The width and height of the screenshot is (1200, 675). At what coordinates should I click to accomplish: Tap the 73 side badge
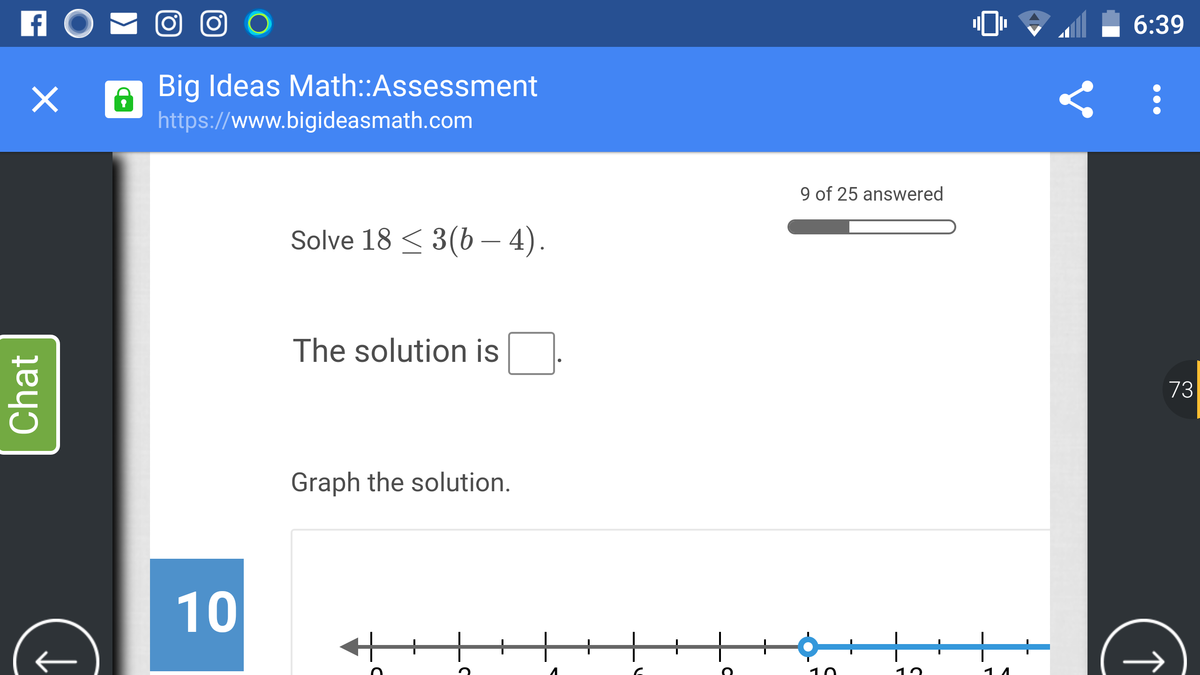point(1181,389)
